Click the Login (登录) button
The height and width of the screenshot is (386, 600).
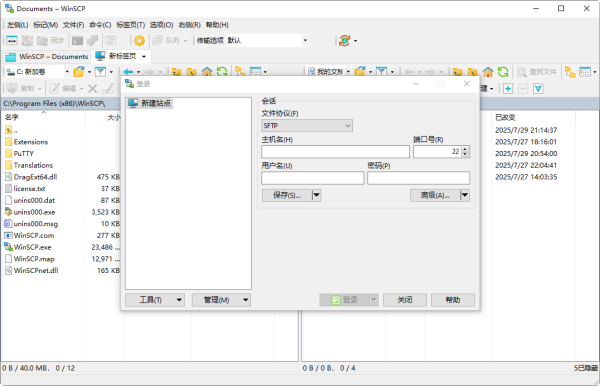pos(344,300)
